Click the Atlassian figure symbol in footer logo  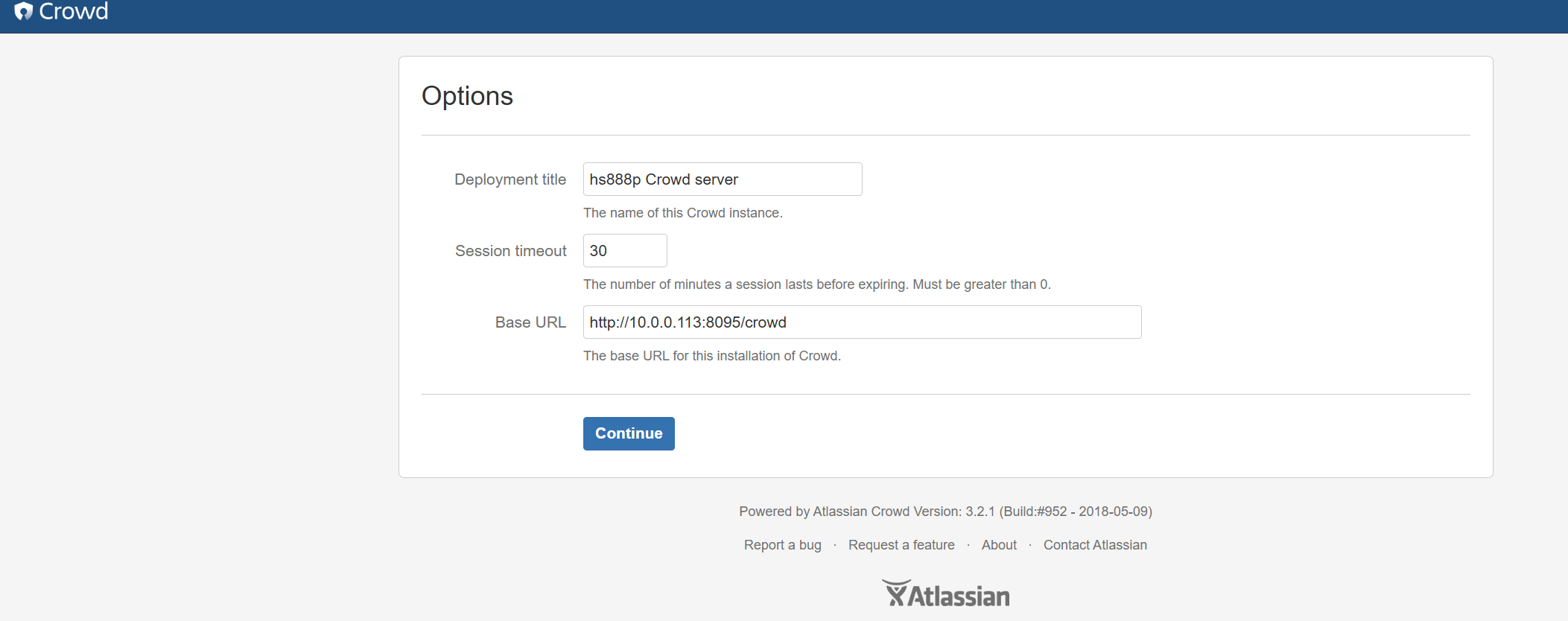(895, 593)
